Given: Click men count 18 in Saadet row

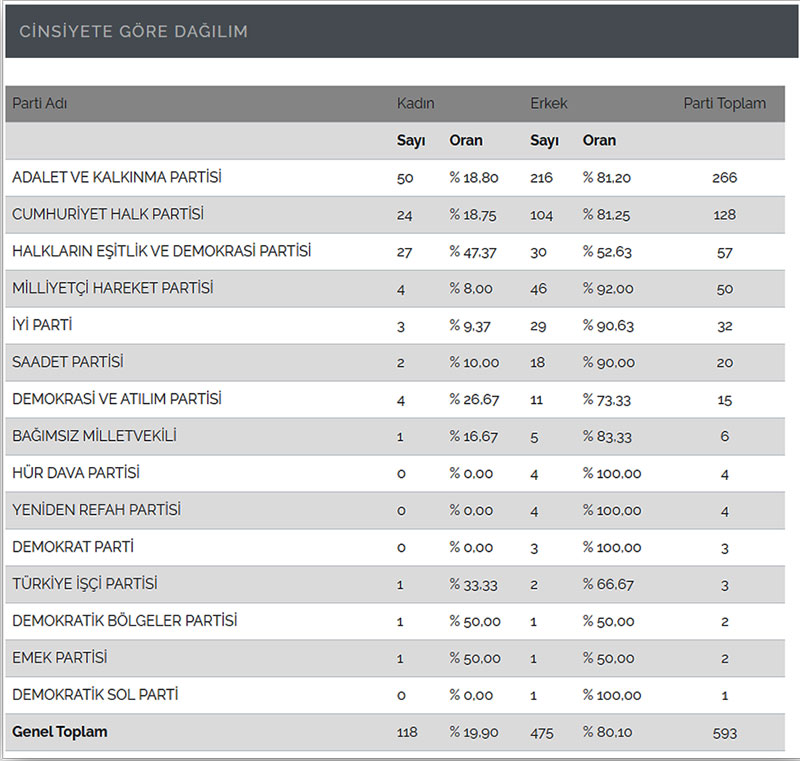Looking at the screenshot, I should coord(537,363).
